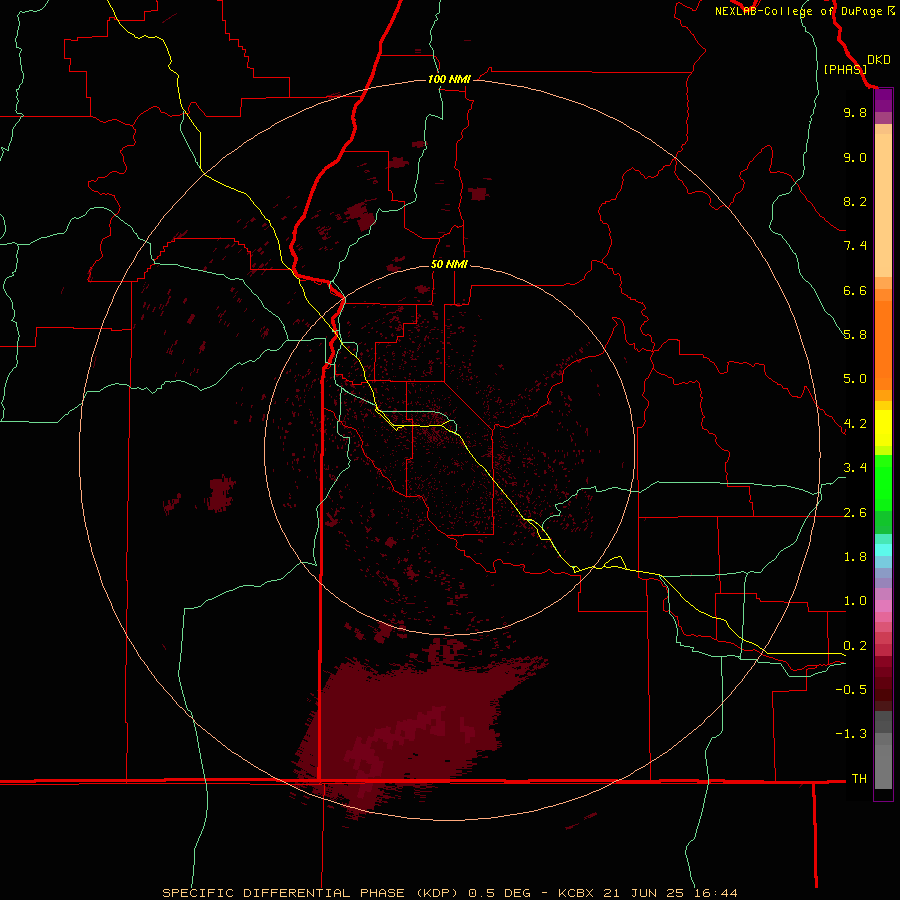
Task: Select the 9.0 scale value
Action: (855, 157)
